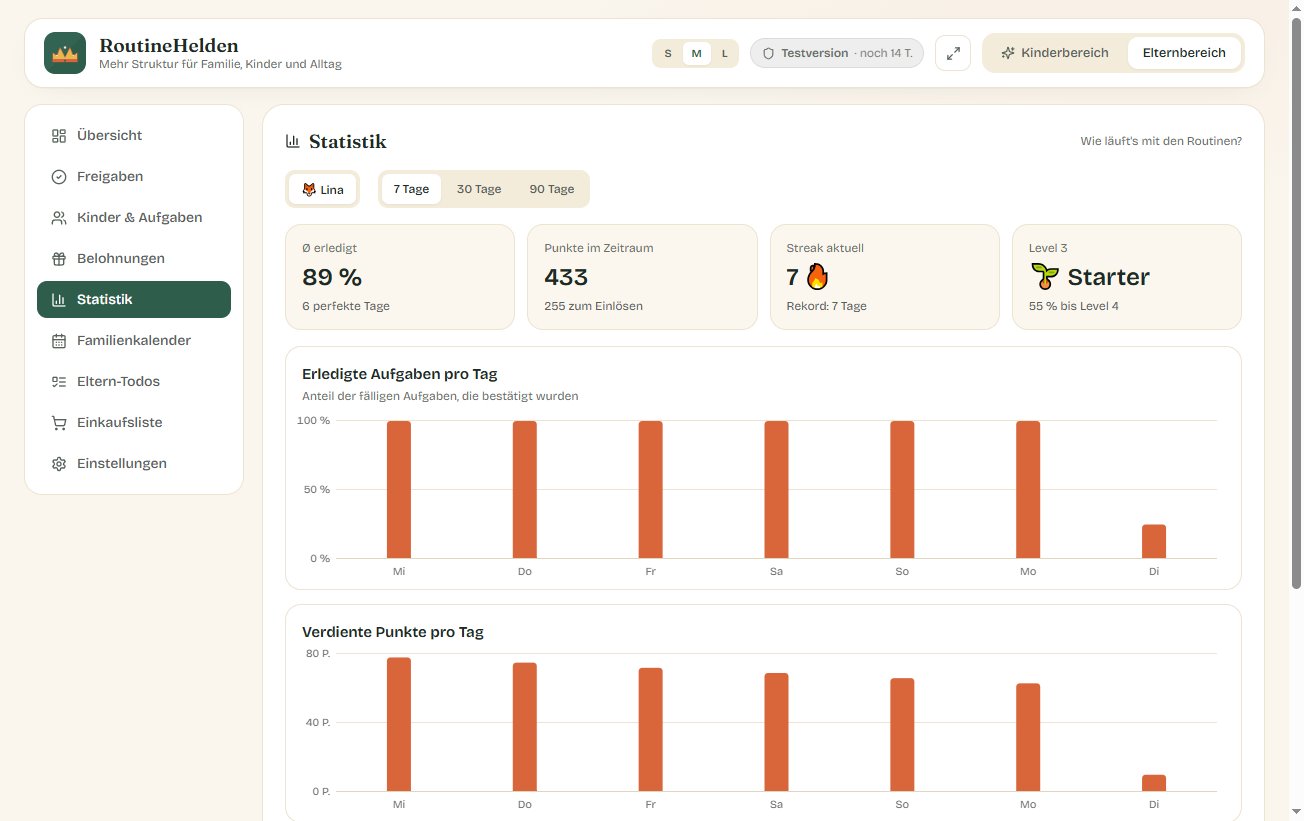Open fullscreen via expand arrows icon
Screen dimensions: 1304x821
click(953, 53)
